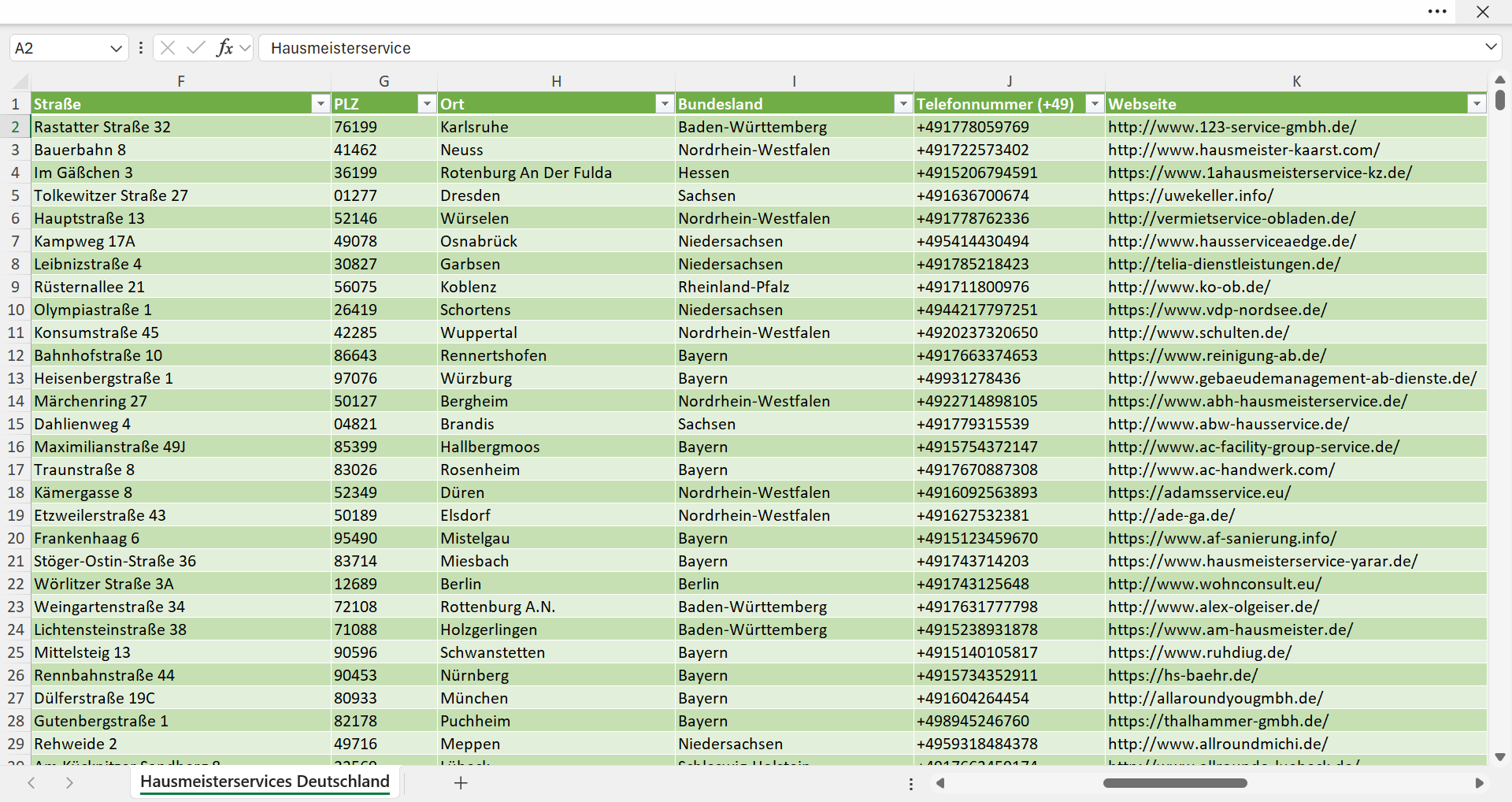Image resolution: width=1512 pixels, height=802 pixels.
Task: Click the confirm entry checkmark icon
Action: click(196, 48)
